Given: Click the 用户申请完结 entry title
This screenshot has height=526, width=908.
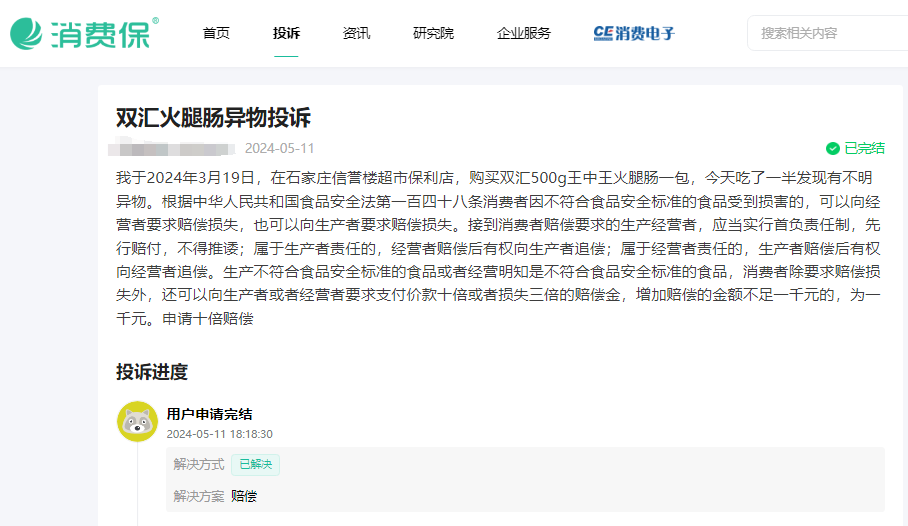Looking at the screenshot, I should point(210,414).
